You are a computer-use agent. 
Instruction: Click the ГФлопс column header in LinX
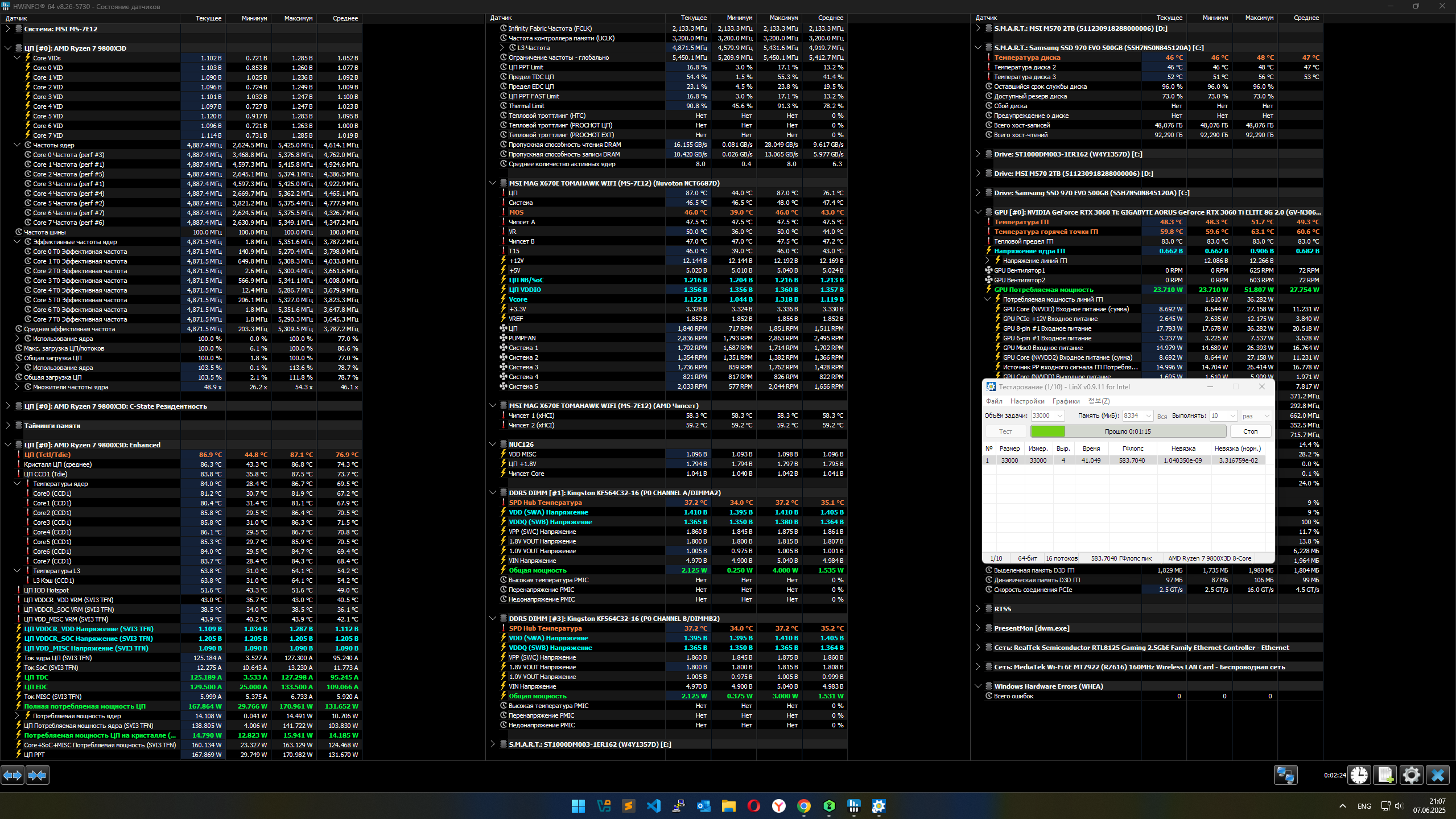[1133, 448]
